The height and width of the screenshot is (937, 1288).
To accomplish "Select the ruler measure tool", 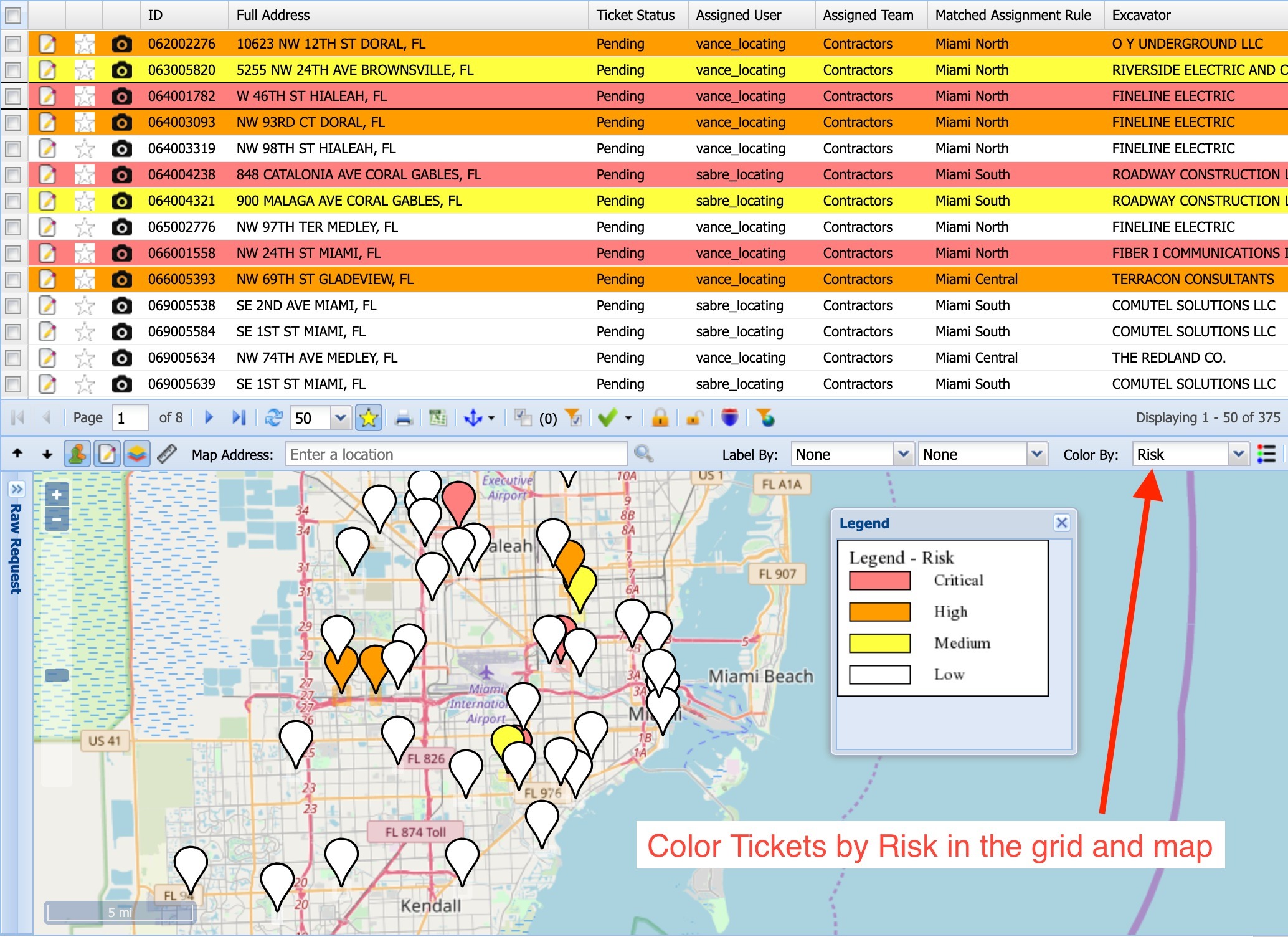I will [x=167, y=454].
